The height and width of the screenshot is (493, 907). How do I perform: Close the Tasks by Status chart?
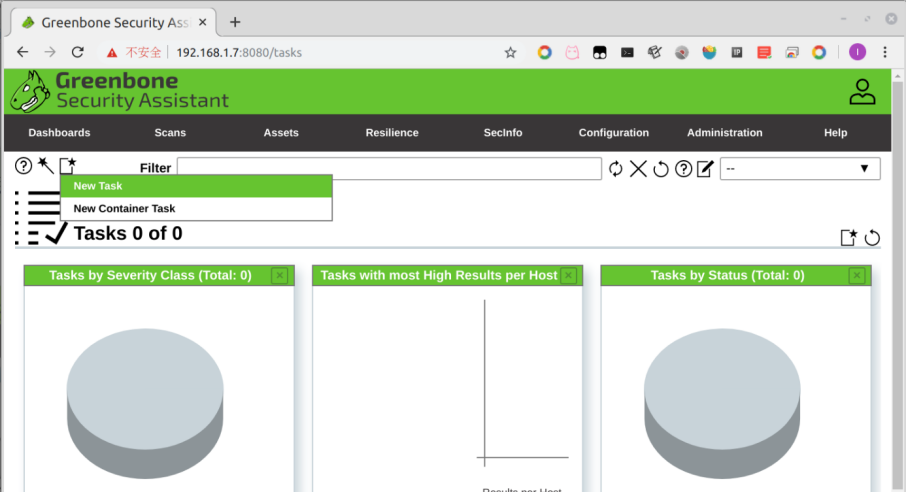coord(857,275)
